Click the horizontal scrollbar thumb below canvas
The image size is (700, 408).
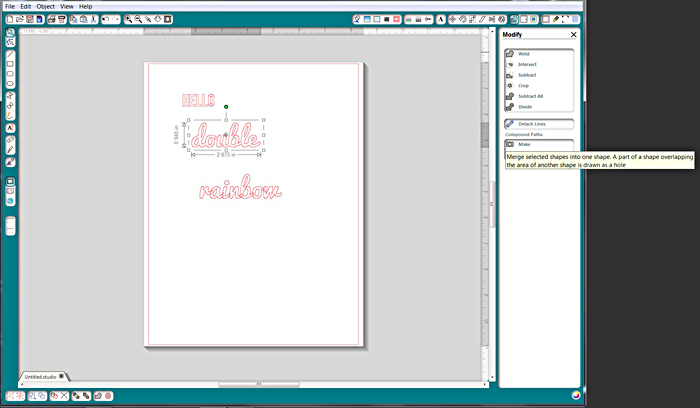[258, 384]
